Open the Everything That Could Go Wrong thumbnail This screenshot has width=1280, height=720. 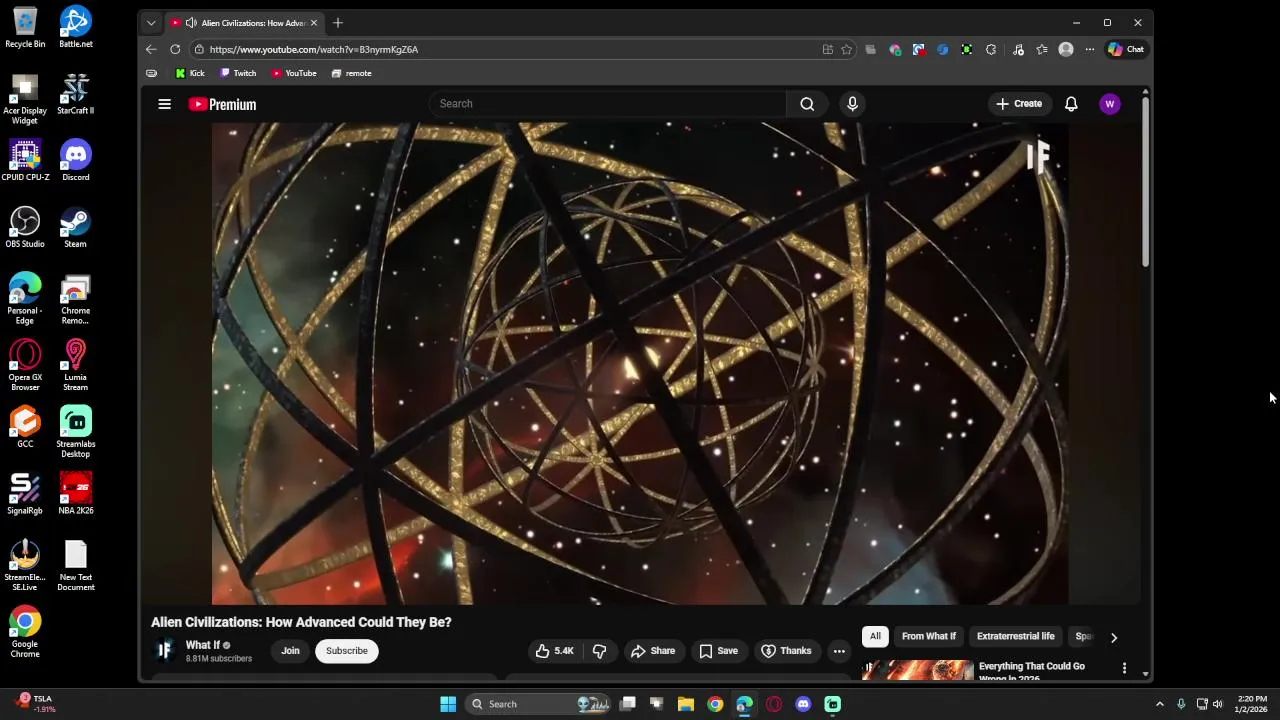pyautogui.click(x=918, y=670)
